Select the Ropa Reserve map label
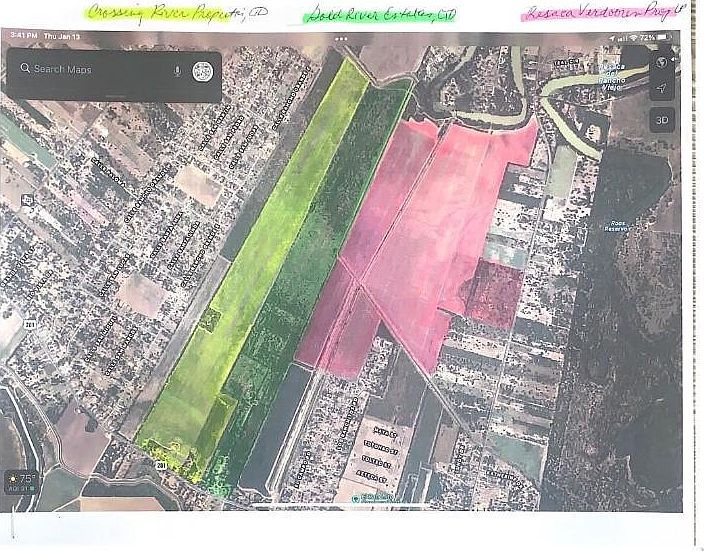 coord(615,226)
